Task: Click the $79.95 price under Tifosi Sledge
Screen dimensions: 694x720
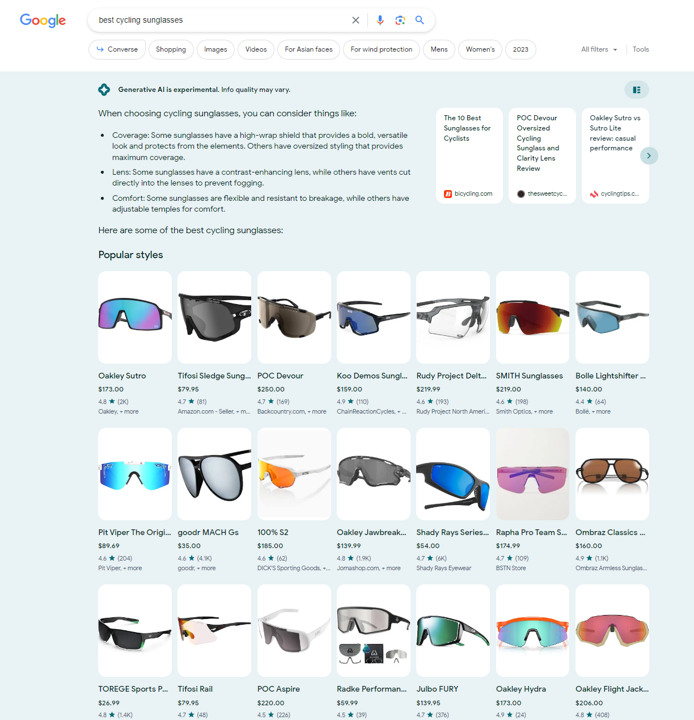Action: click(x=188, y=389)
